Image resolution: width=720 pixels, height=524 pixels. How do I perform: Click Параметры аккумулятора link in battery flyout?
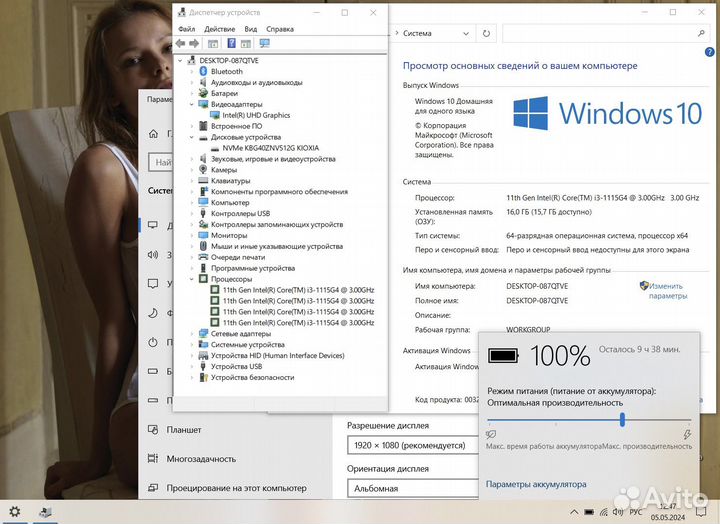pyautogui.click(x=536, y=484)
